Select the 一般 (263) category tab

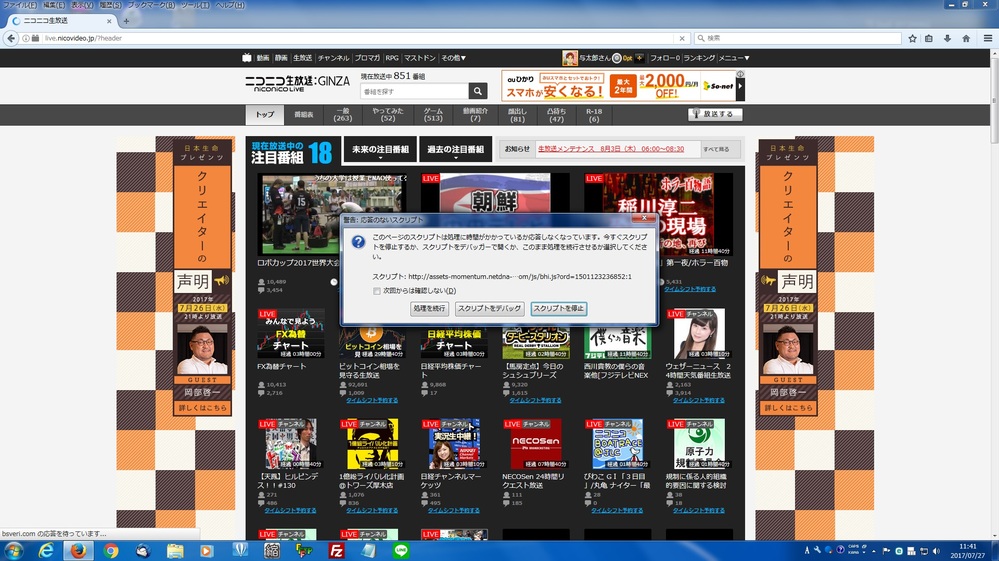(x=343, y=115)
